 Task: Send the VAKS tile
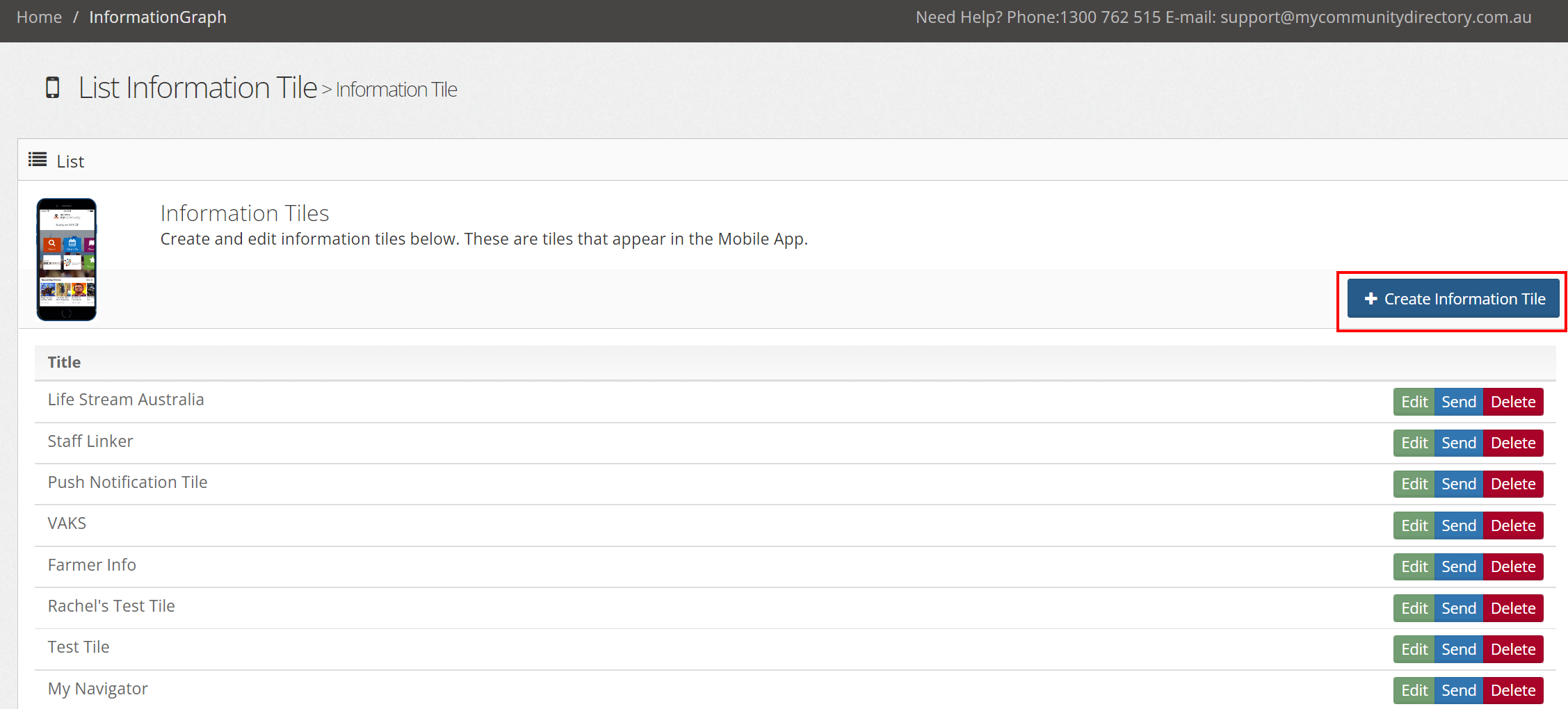[x=1458, y=525]
